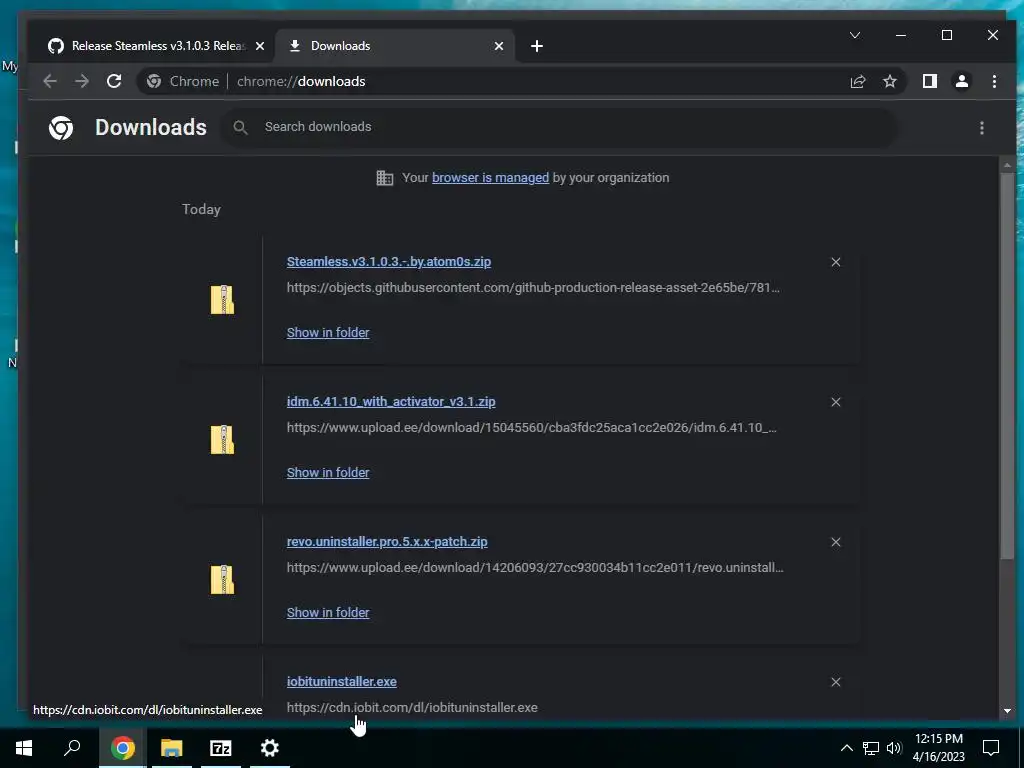This screenshot has width=1024, height=768.
Task: Click the zip icon for revo.uninstaller download
Action: point(222,579)
